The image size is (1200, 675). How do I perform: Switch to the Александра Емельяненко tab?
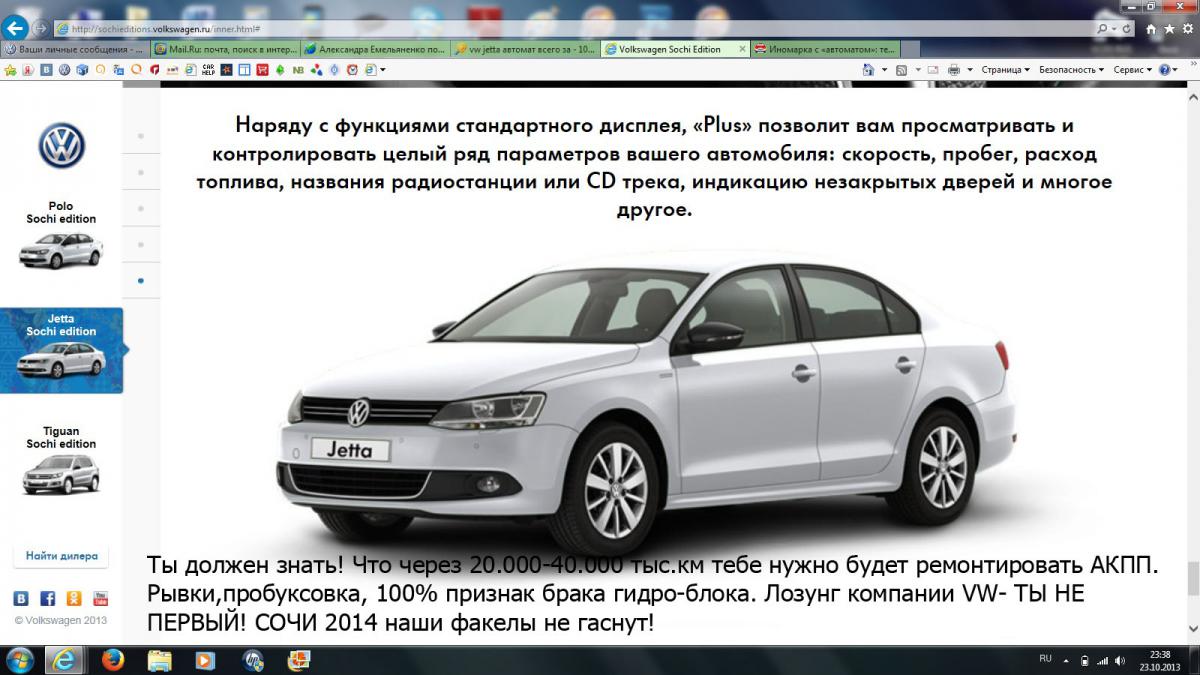click(x=377, y=49)
